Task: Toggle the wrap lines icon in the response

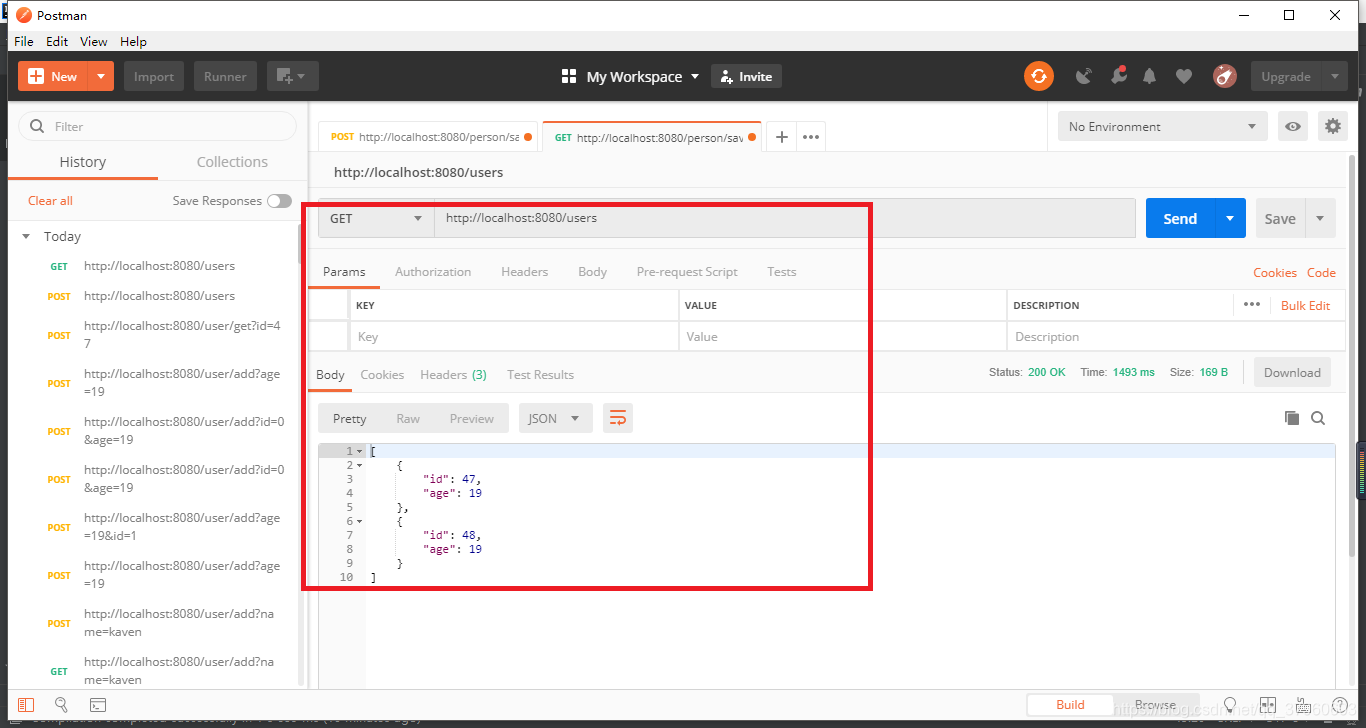Action: pyautogui.click(x=618, y=418)
